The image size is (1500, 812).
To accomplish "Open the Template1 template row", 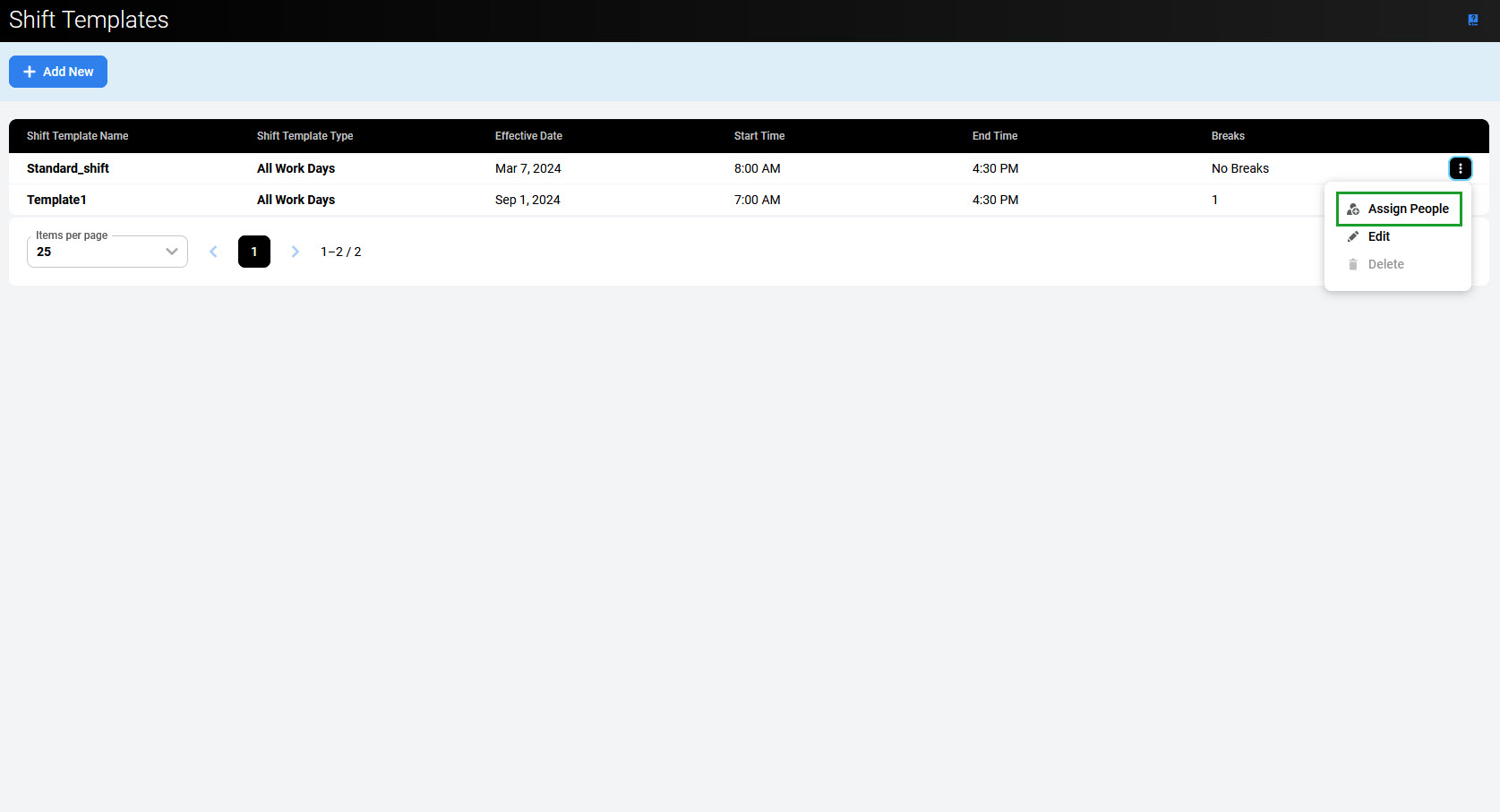I will (x=56, y=200).
